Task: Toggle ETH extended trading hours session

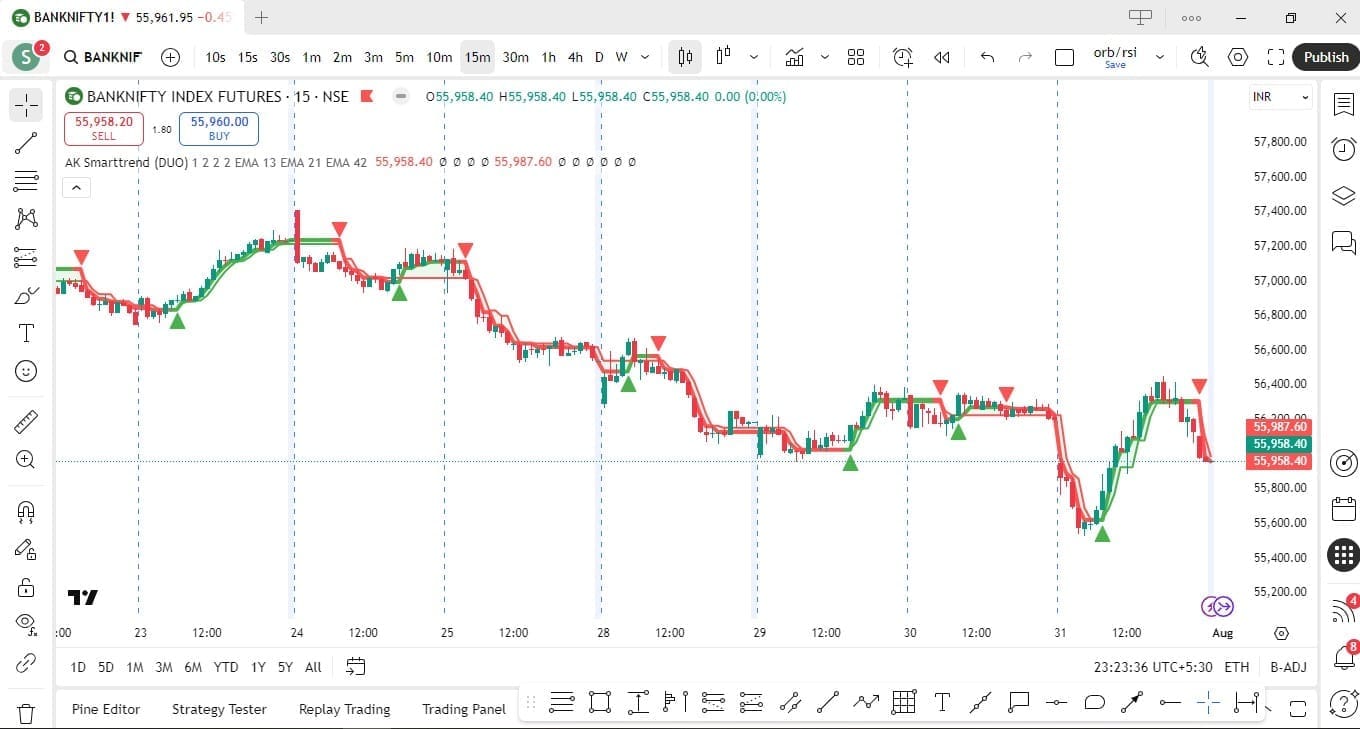Action: coord(1237,667)
